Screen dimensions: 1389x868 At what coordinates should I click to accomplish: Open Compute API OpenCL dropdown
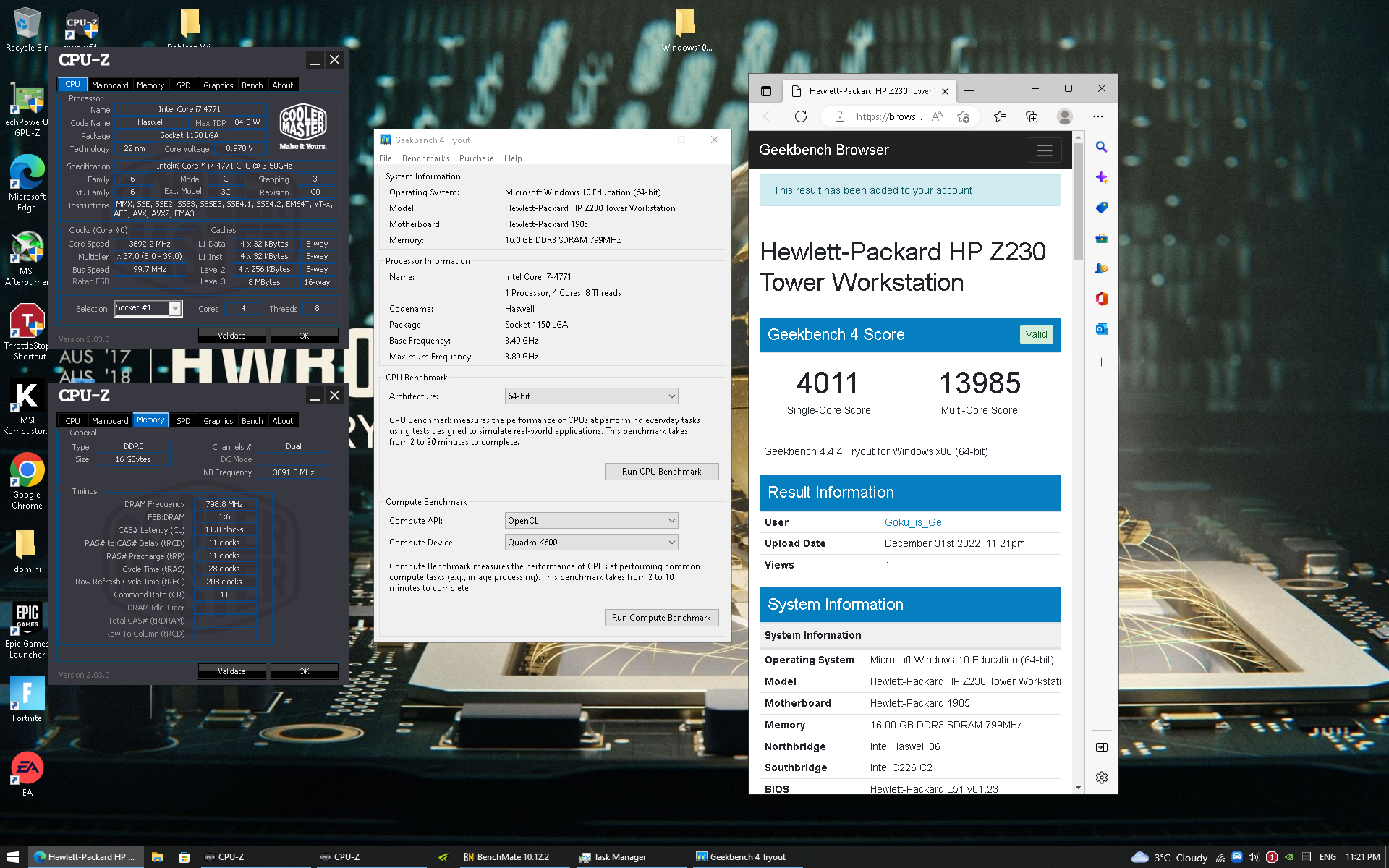(591, 521)
